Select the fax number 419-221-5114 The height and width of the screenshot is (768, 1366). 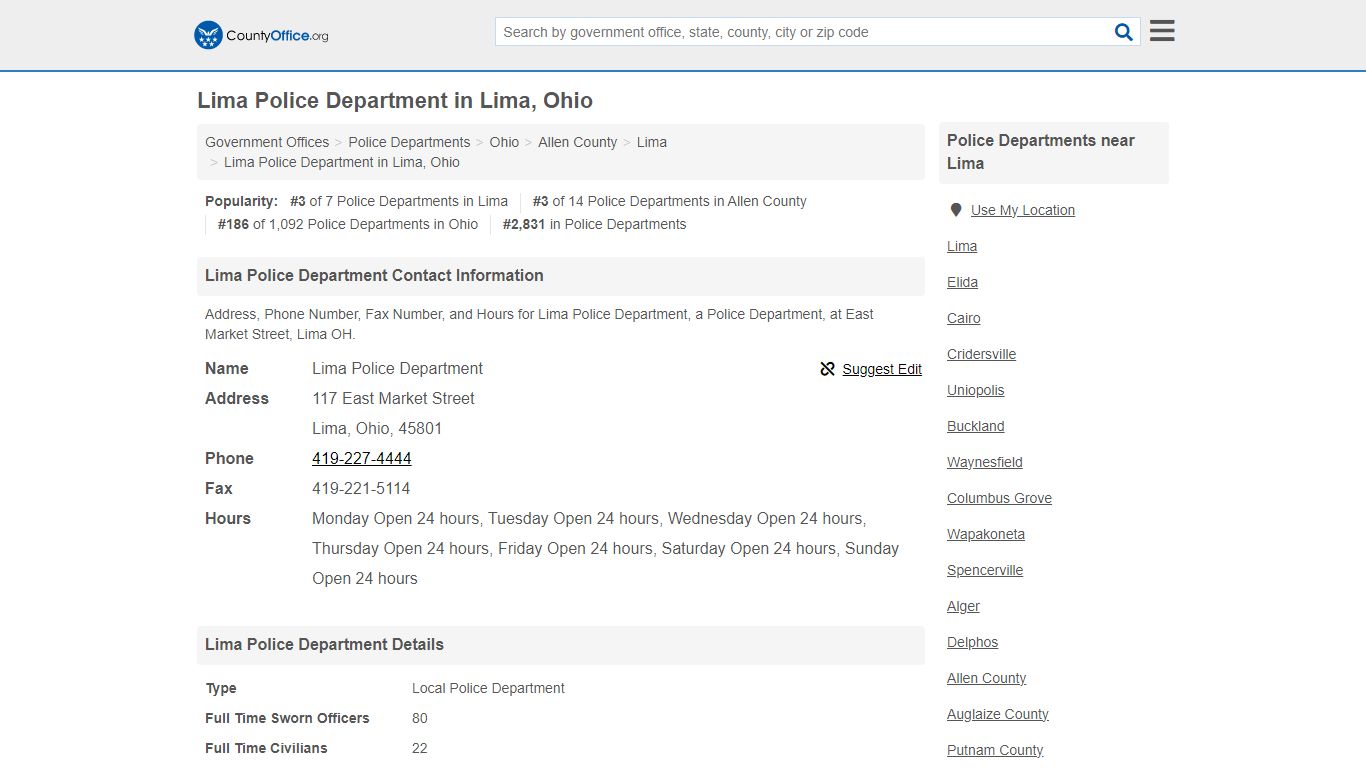(361, 488)
